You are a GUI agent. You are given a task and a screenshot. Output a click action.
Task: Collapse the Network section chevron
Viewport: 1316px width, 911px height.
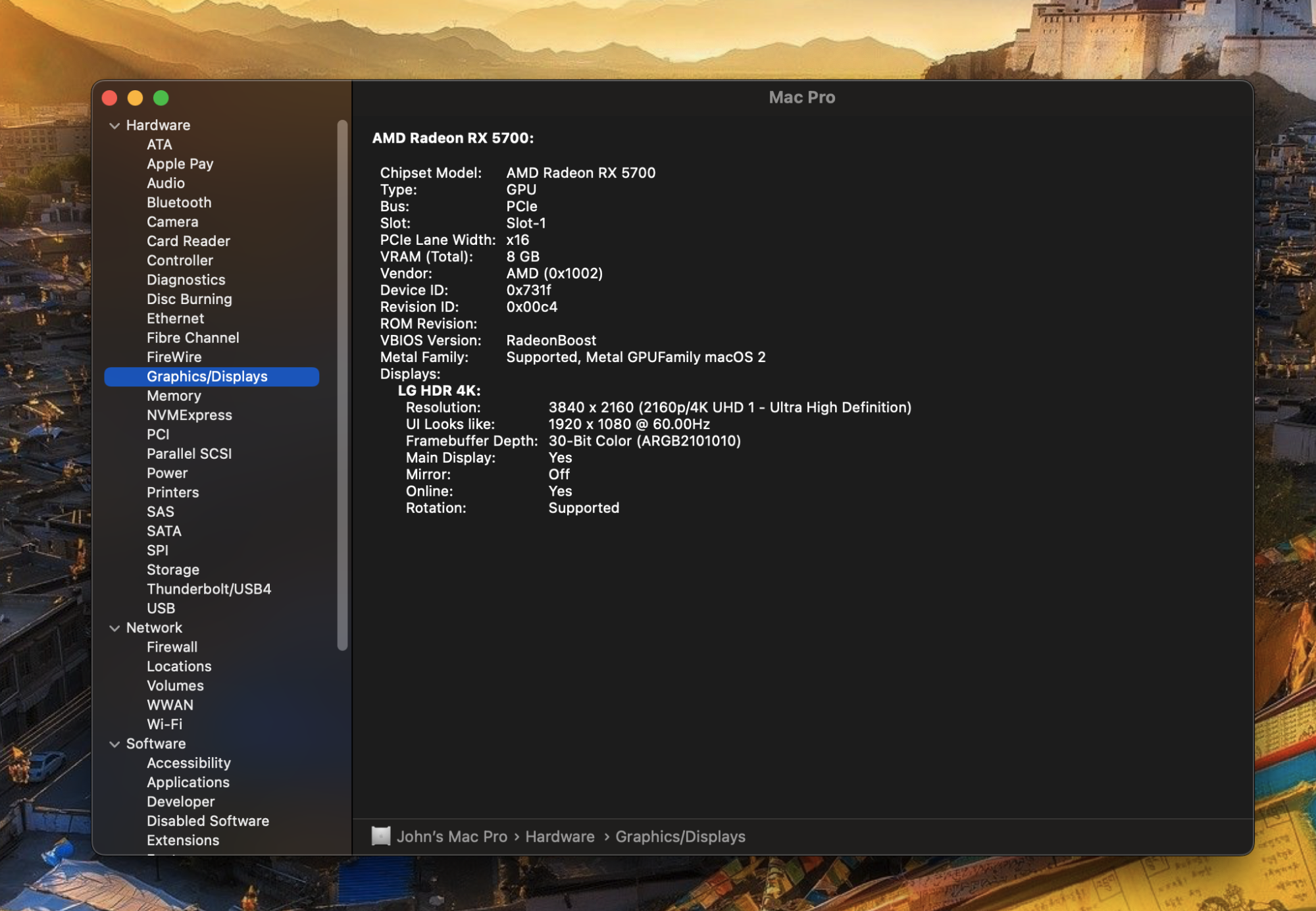tap(114, 628)
